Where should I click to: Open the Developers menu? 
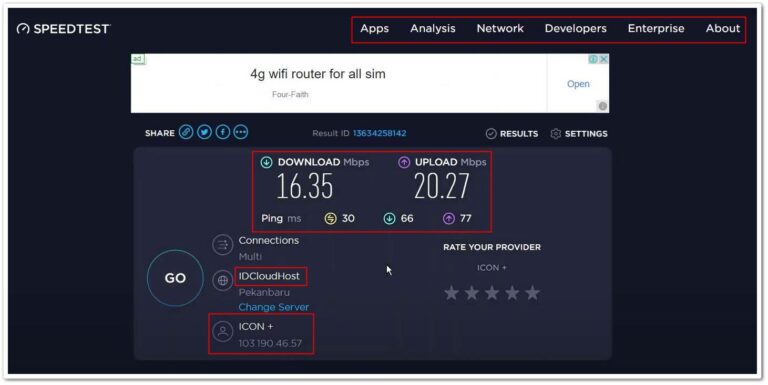coord(576,28)
